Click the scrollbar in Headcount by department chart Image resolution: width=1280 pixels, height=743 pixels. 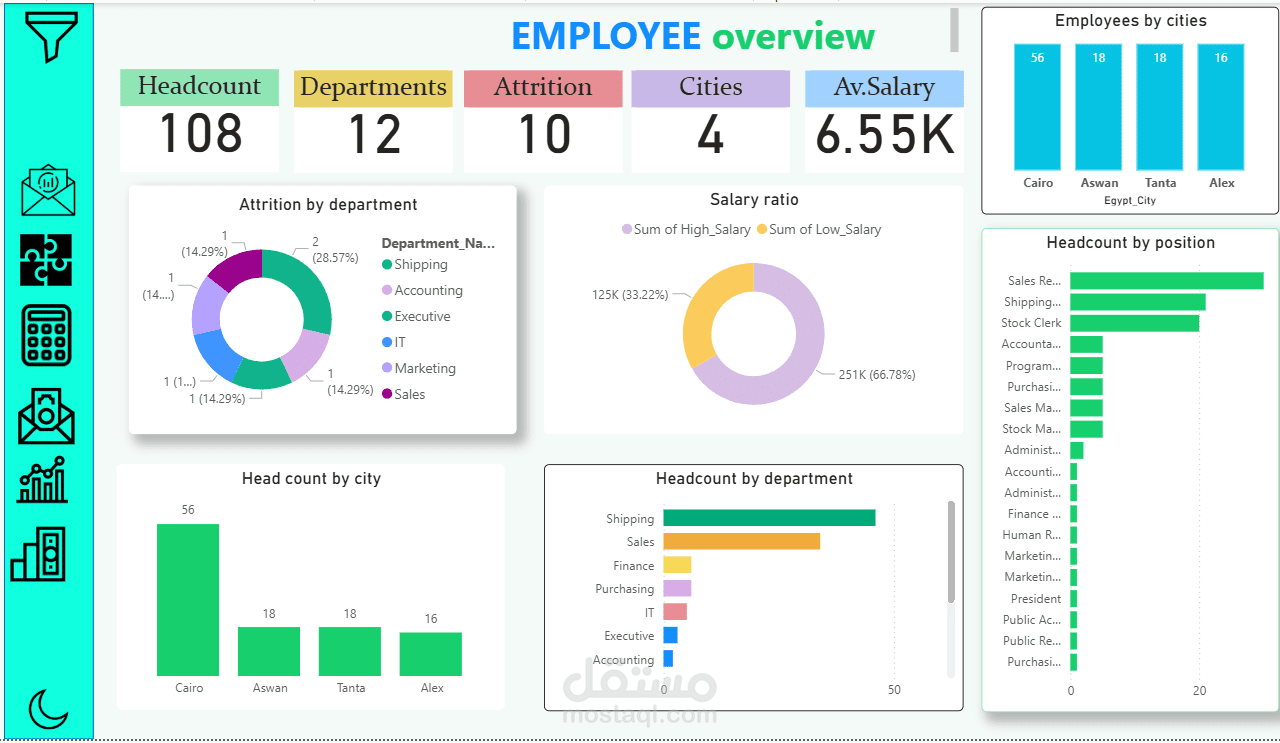click(x=950, y=550)
